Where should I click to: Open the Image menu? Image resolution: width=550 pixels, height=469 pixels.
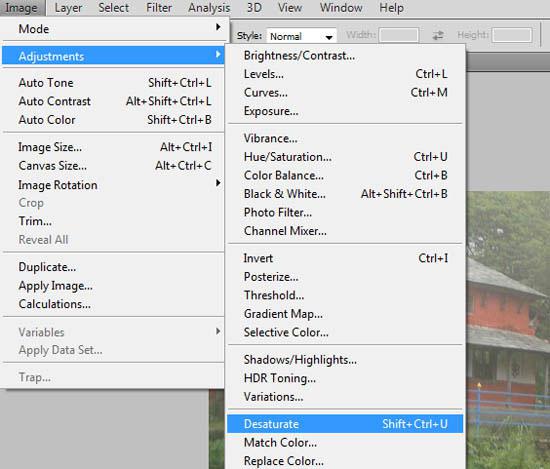(x=22, y=8)
